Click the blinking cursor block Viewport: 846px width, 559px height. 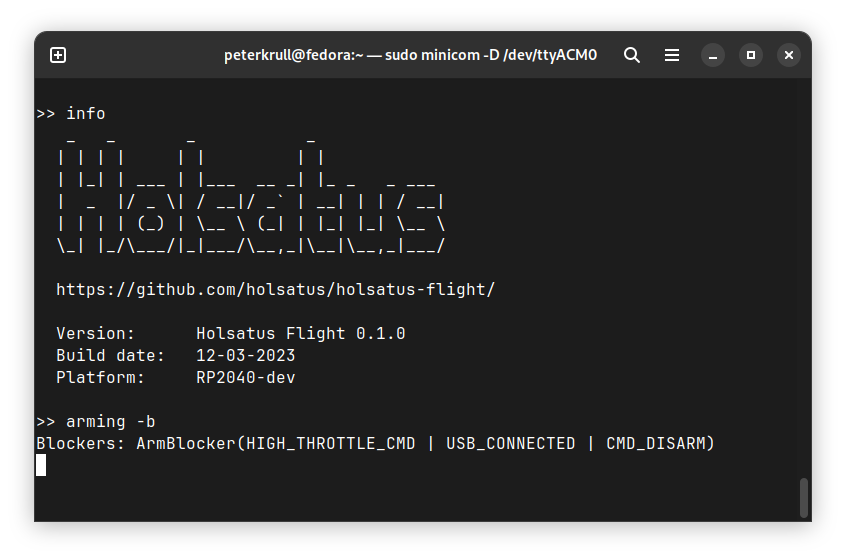pyautogui.click(x=41, y=465)
